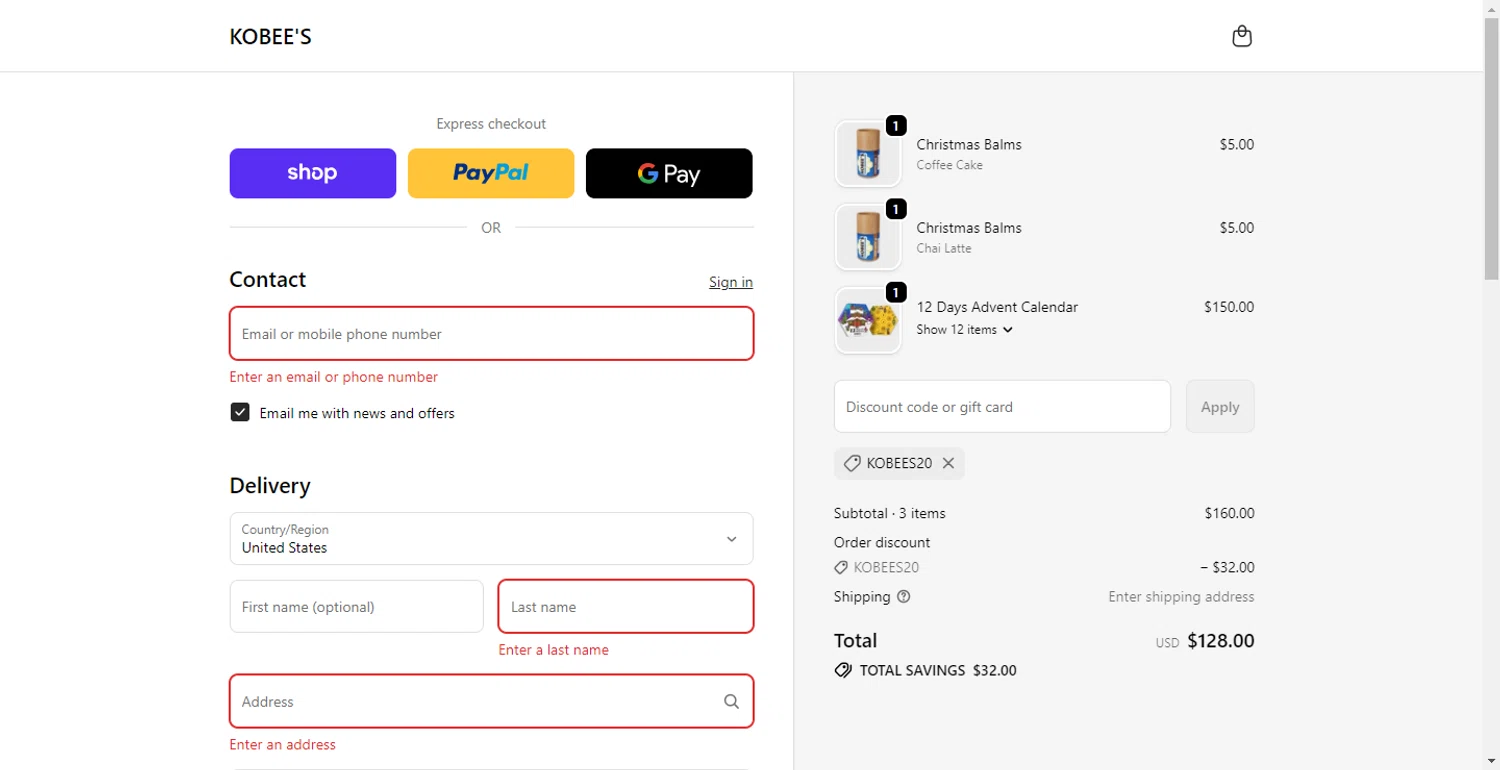Click the $150.00 Advent Calendar price

pyautogui.click(x=1229, y=307)
